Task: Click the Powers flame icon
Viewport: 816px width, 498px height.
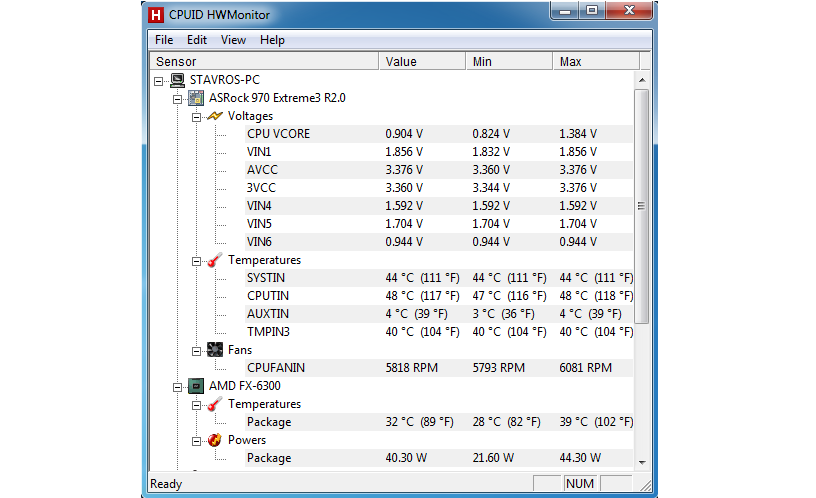Action: point(215,440)
